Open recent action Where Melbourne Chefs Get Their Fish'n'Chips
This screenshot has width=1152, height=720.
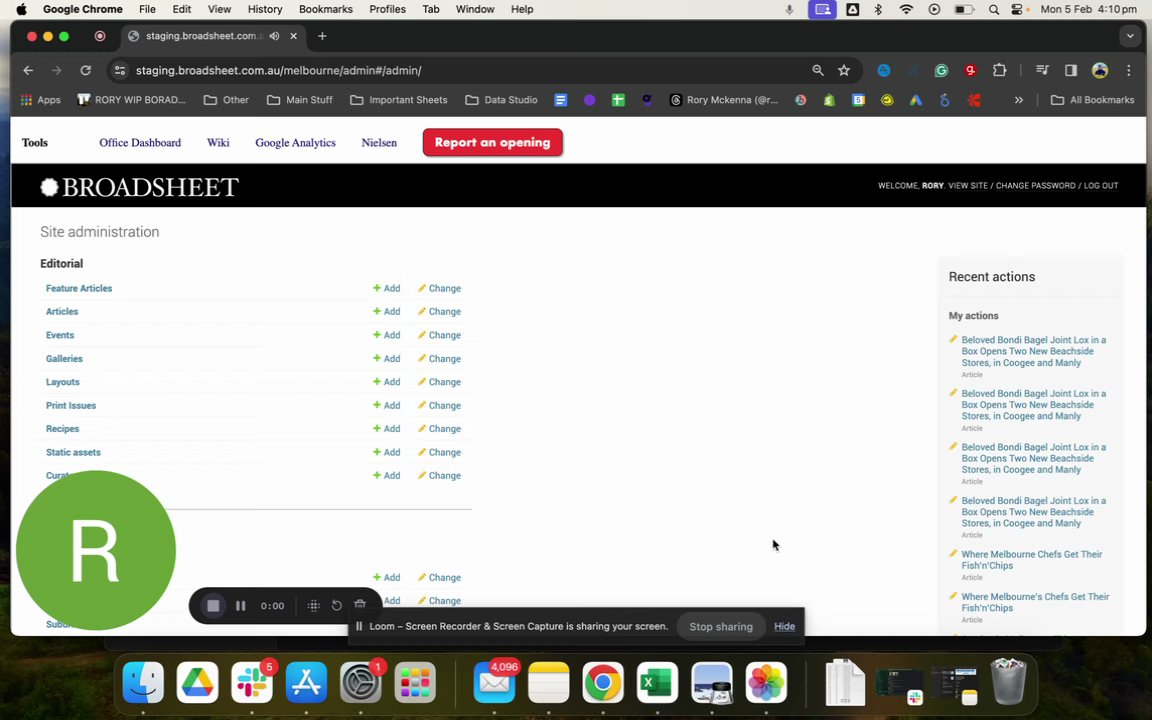[x=1032, y=560]
